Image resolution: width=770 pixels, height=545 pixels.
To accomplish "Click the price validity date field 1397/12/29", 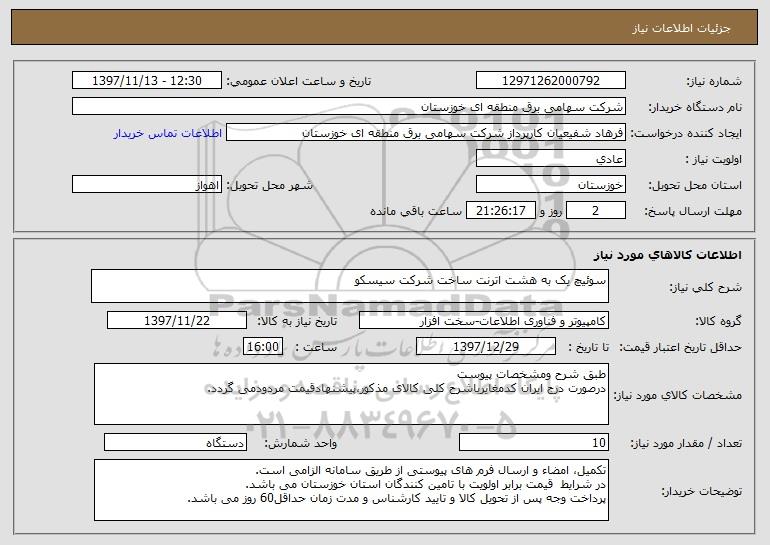I will (486, 347).
